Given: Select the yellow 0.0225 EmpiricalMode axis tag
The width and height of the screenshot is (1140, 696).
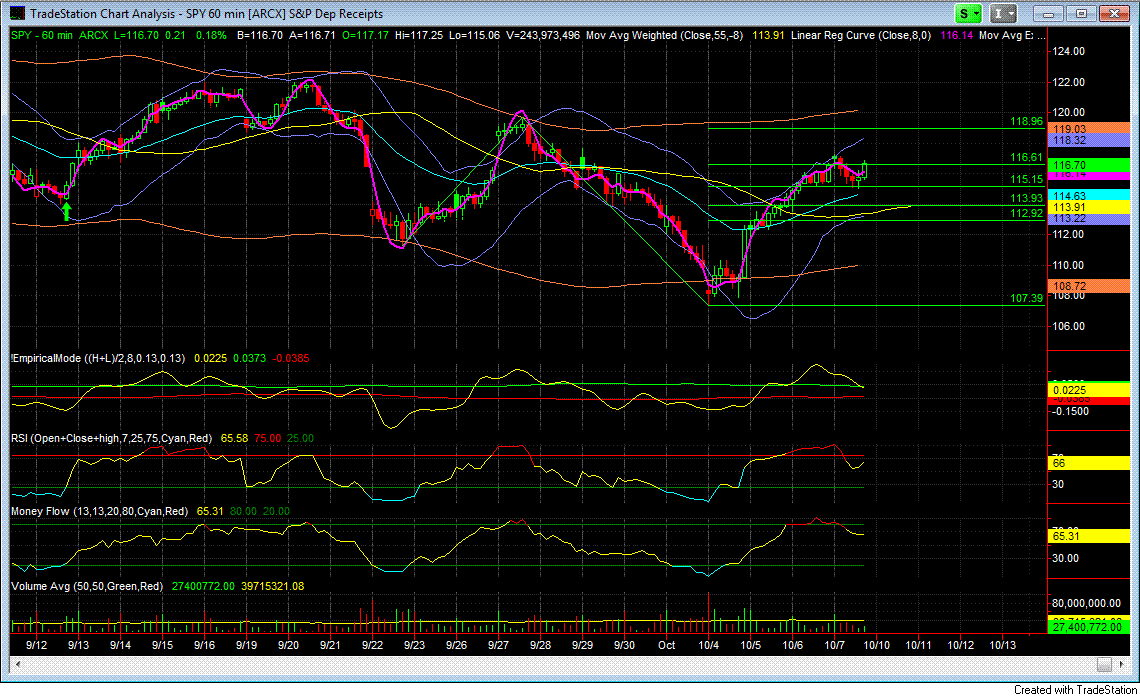Looking at the screenshot, I should [x=1088, y=391].
